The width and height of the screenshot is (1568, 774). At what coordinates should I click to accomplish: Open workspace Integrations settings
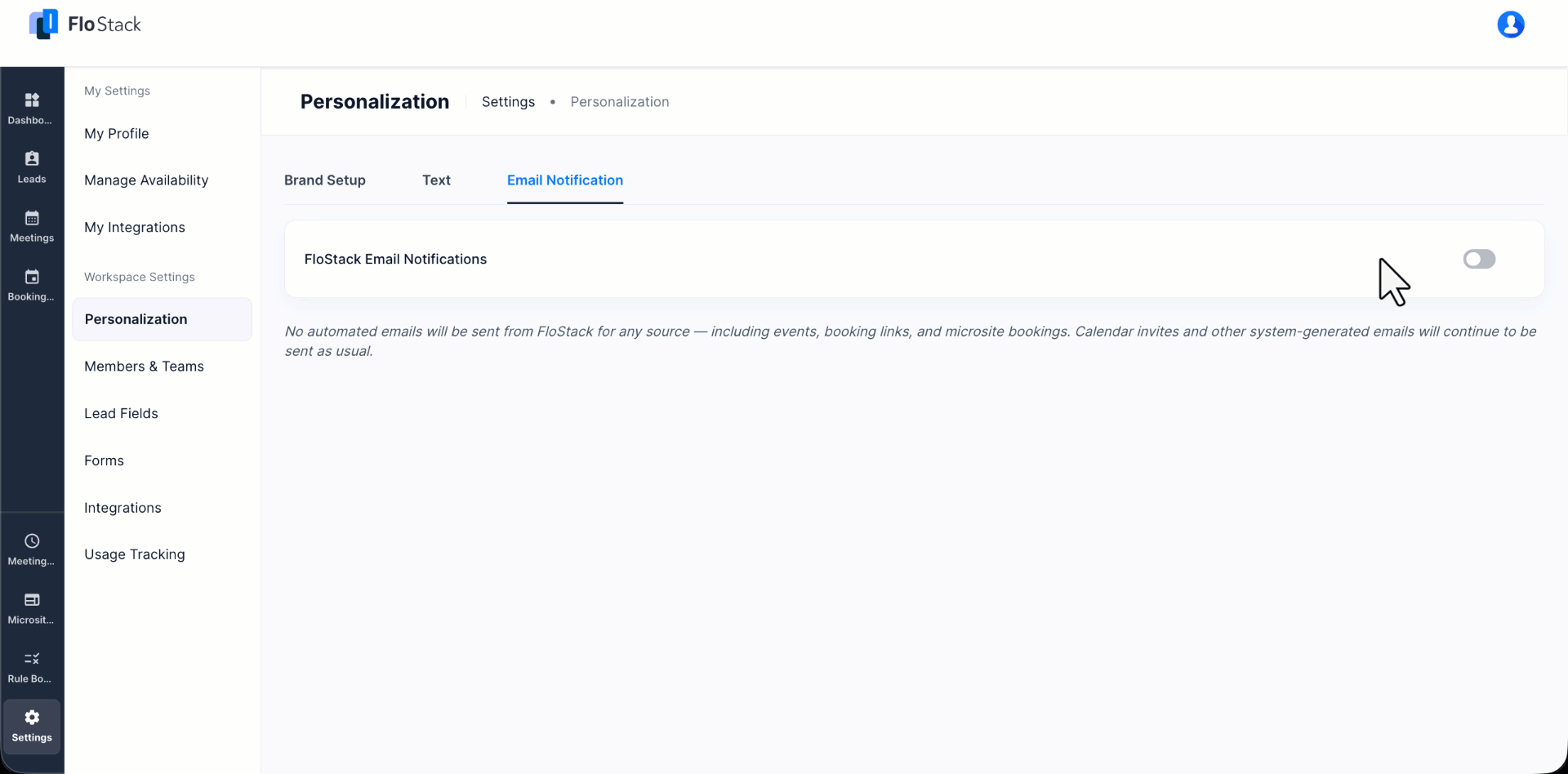[122, 508]
